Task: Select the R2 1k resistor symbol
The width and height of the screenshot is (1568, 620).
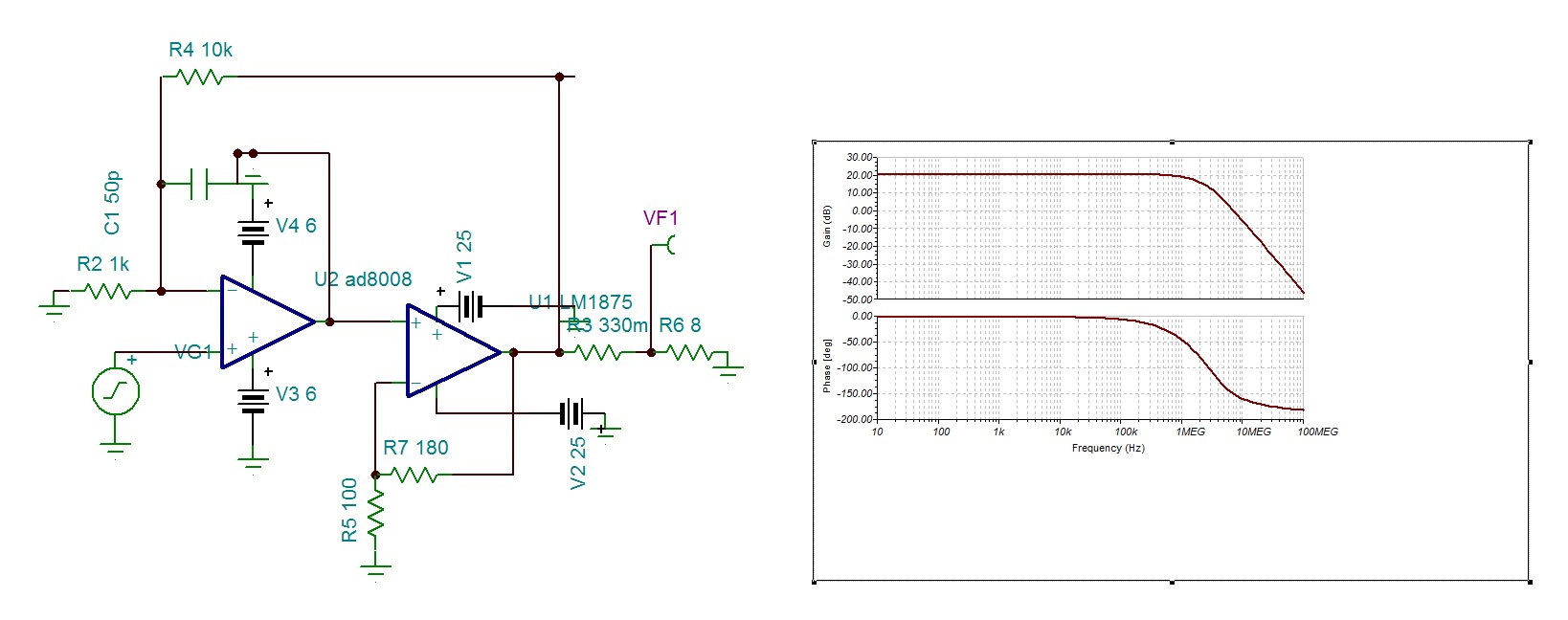Action: coord(108,291)
